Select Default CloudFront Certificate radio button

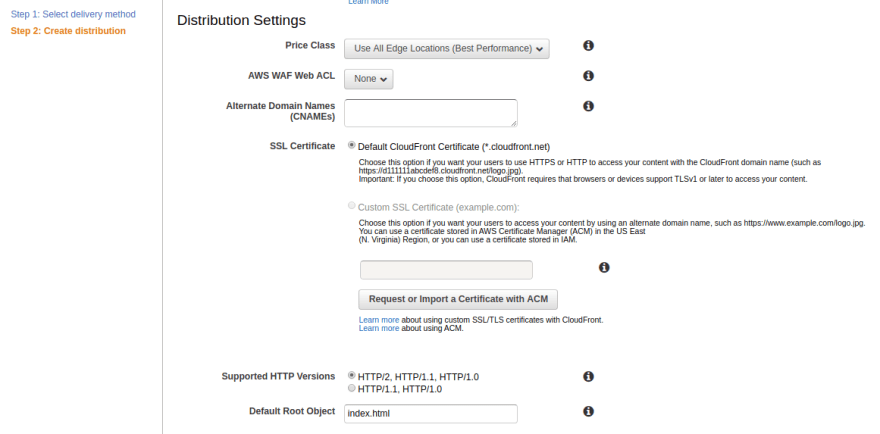point(351,145)
